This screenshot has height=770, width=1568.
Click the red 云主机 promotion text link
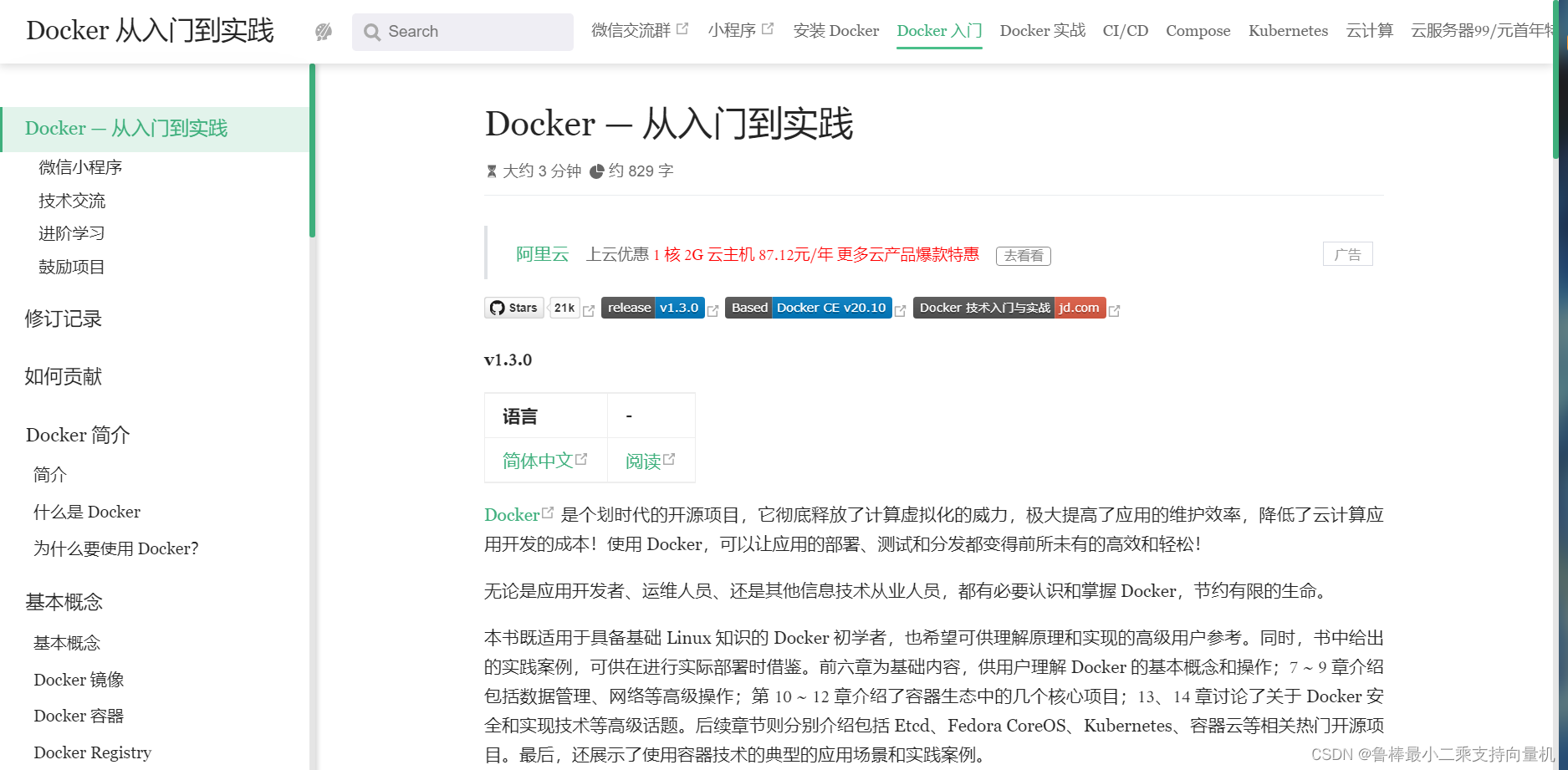click(x=816, y=254)
